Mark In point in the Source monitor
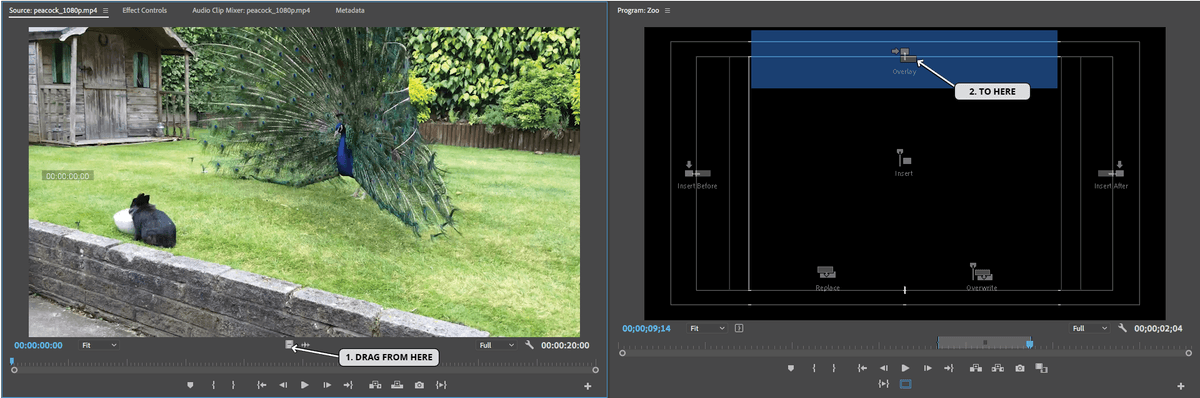Image resolution: width=1200 pixels, height=398 pixels. click(x=213, y=384)
